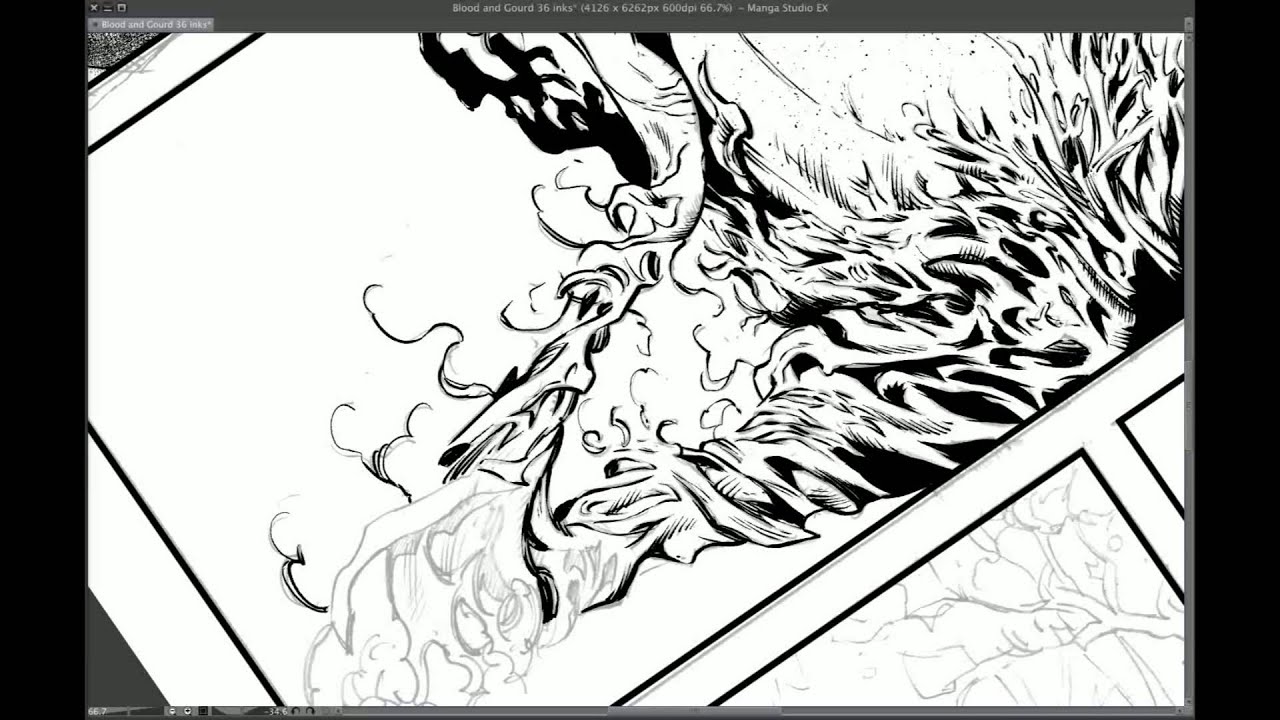Viewport: 1280px width, 720px height.
Task: Select the Blood and Gourd 36 inks tab
Action: [x=150, y=24]
